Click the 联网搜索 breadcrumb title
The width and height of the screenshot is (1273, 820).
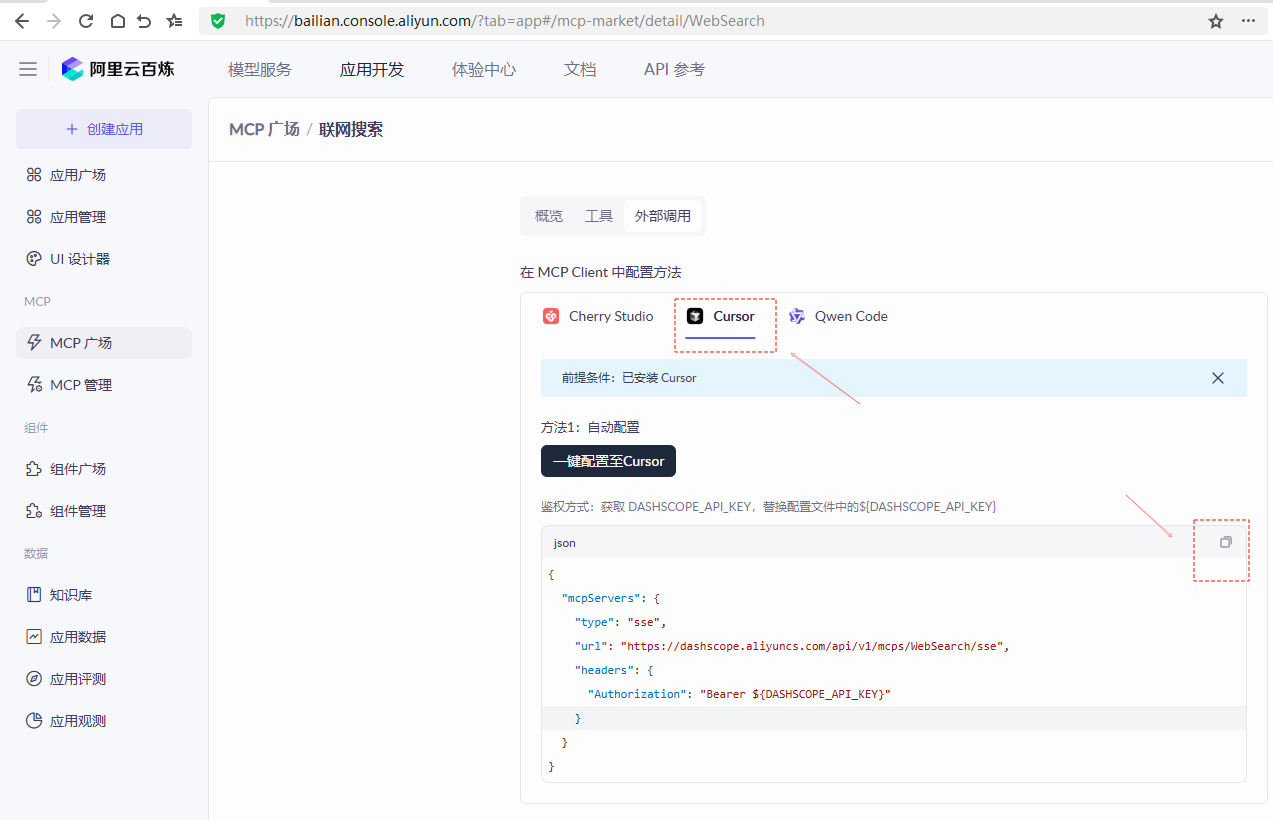coord(351,129)
